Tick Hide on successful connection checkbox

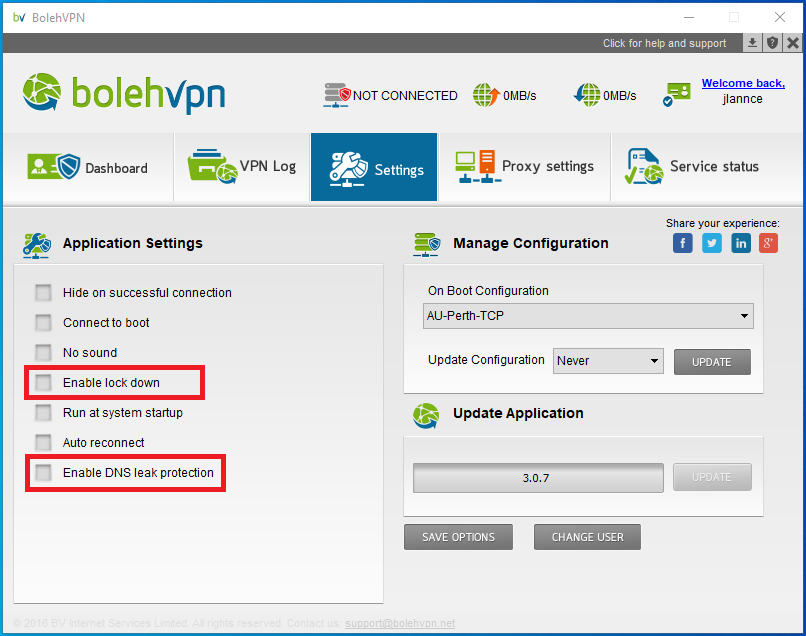point(43,293)
